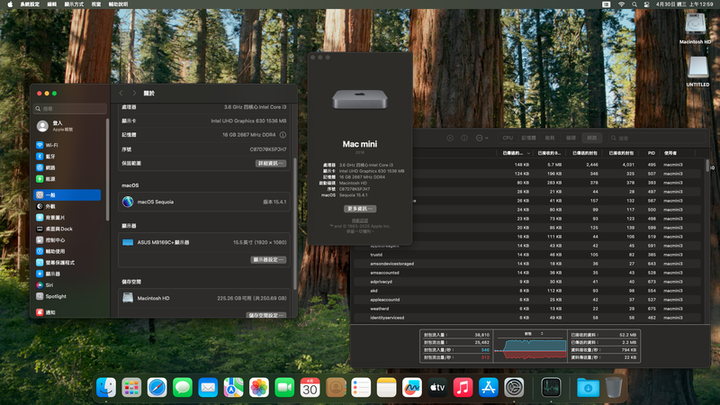Open Apple Music from the Dock
Image resolution: width=720 pixels, height=405 pixels.
[463, 388]
